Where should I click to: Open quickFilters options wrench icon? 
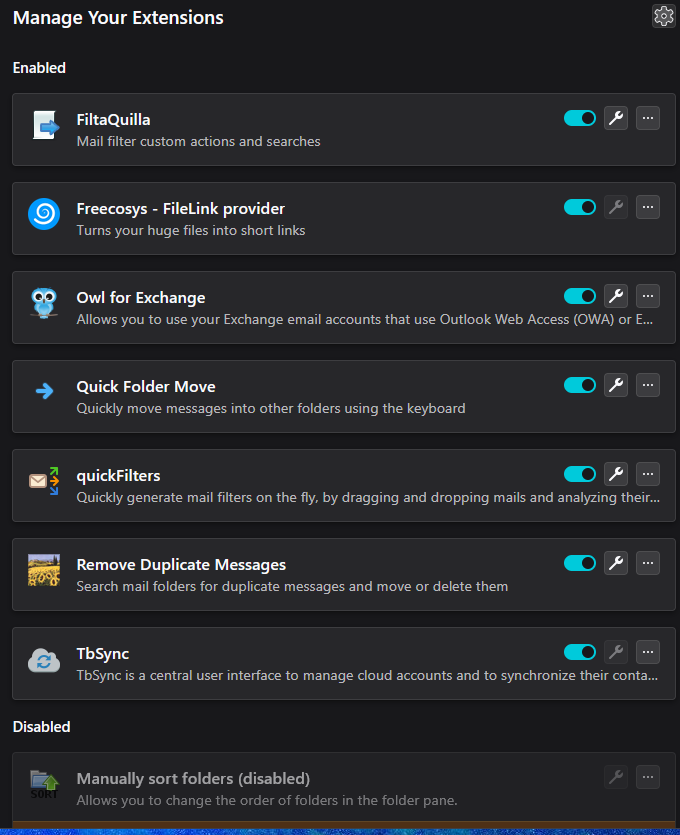(616, 475)
